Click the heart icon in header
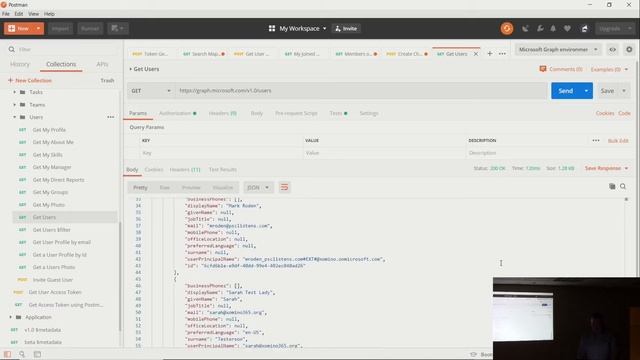The height and width of the screenshot is (360, 640). click(x=567, y=29)
